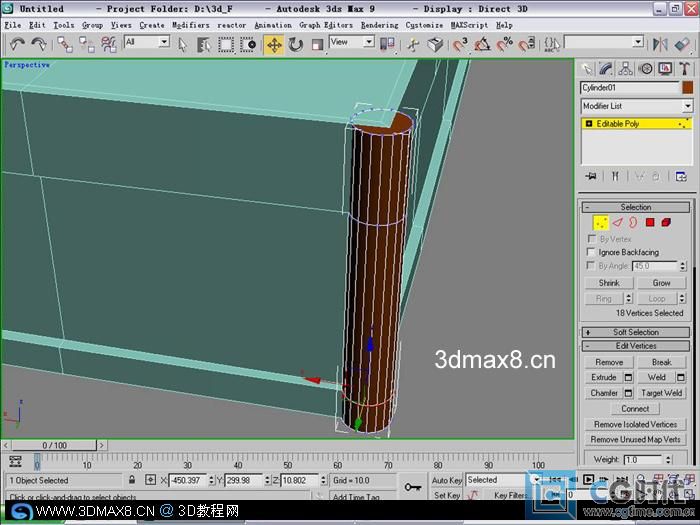Activate the Select and Scale tool
700x525 pixels.
click(x=317, y=45)
